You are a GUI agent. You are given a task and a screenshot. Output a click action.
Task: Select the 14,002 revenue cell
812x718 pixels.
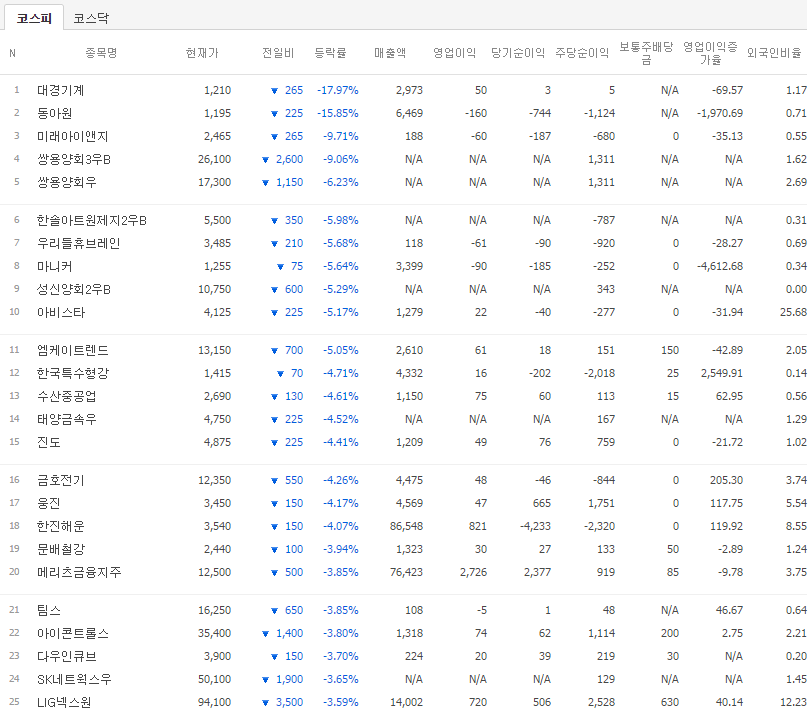(x=407, y=702)
